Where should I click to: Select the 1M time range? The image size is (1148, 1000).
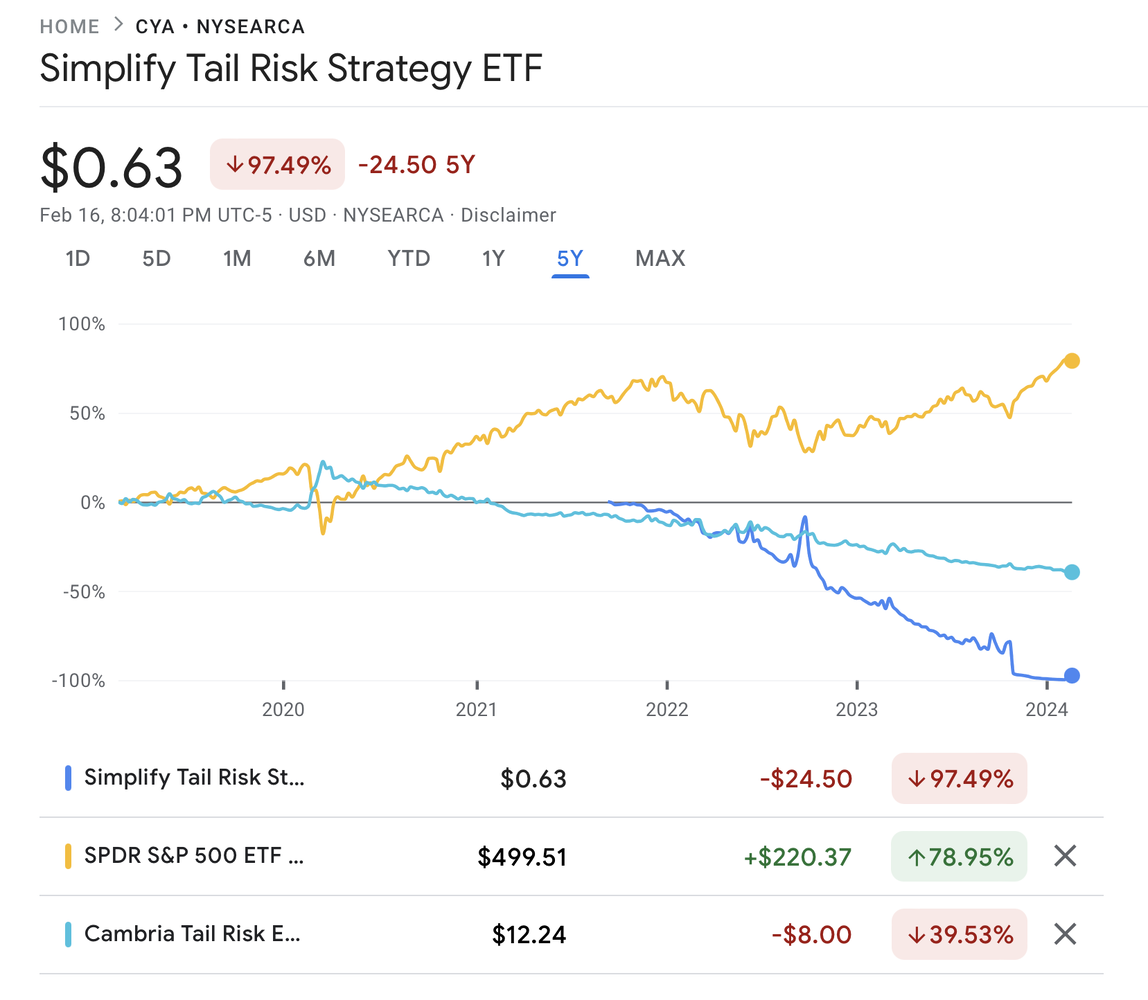(237, 259)
